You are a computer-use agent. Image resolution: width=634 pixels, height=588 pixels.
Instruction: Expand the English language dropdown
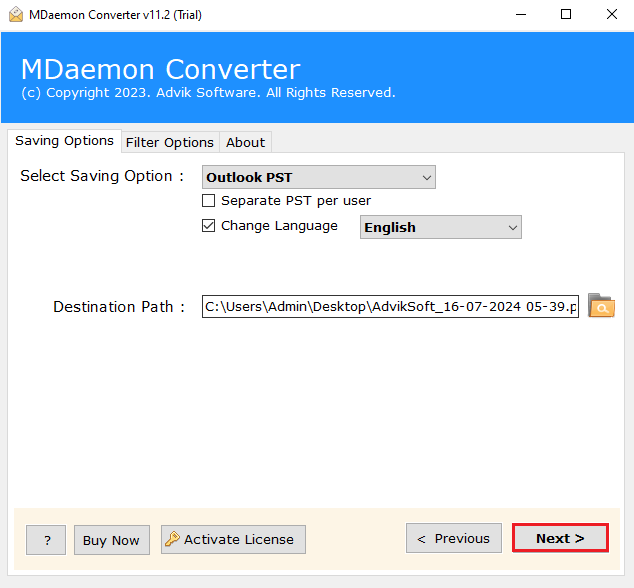click(441, 227)
